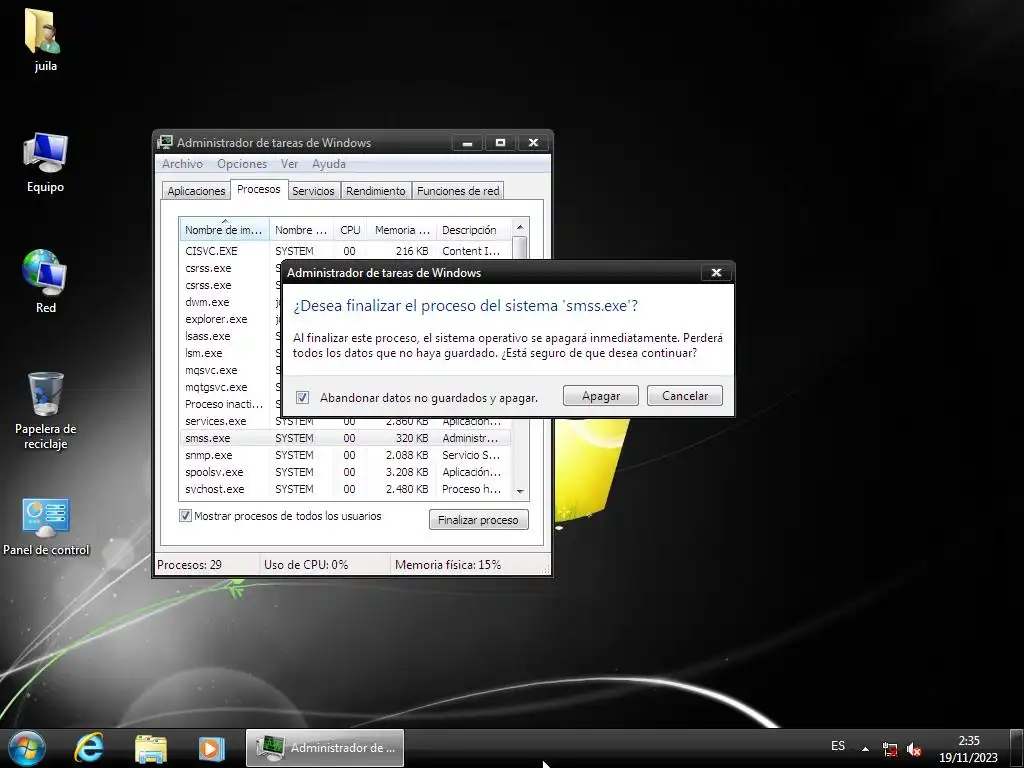Click the network tray icon

[889, 749]
